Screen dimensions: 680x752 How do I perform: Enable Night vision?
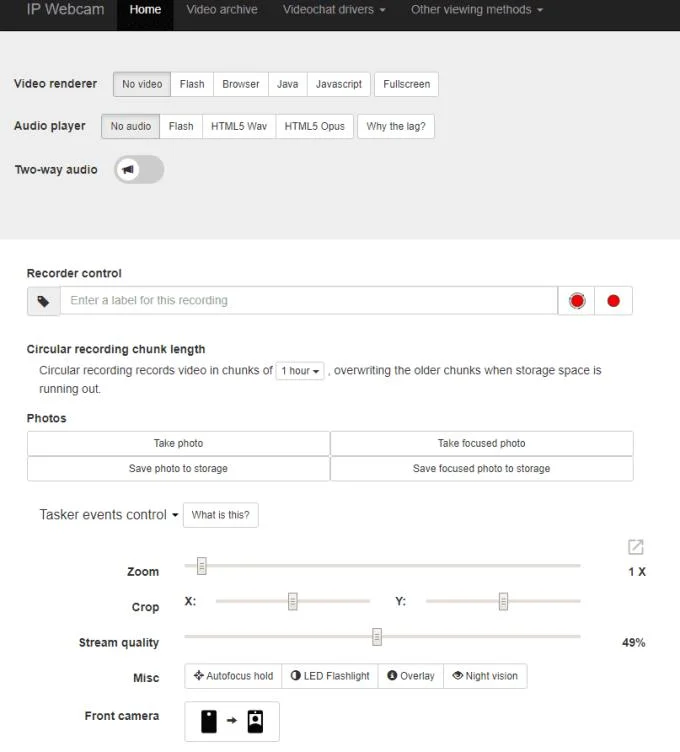coord(485,676)
